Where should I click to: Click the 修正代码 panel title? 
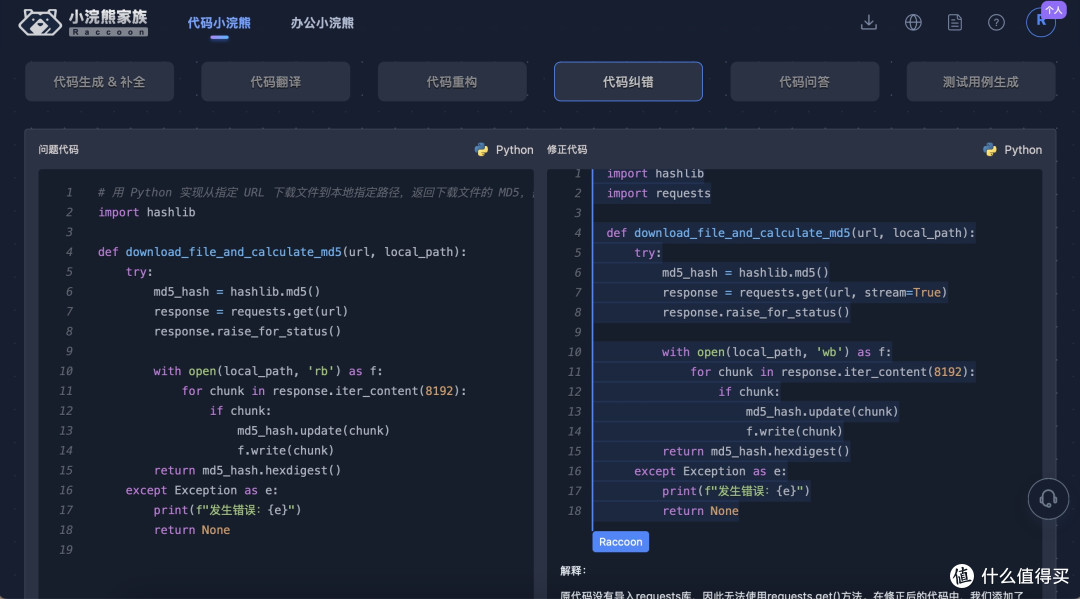[567, 149]
